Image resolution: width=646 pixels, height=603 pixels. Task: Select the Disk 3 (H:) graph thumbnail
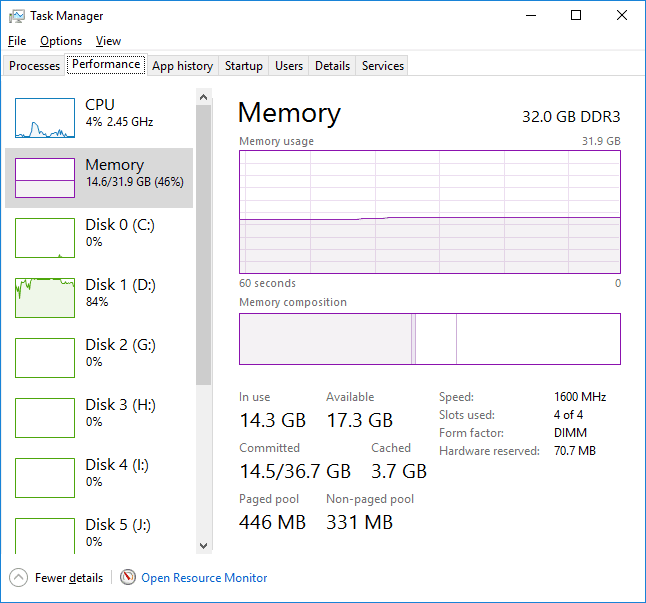coord(45,418)
